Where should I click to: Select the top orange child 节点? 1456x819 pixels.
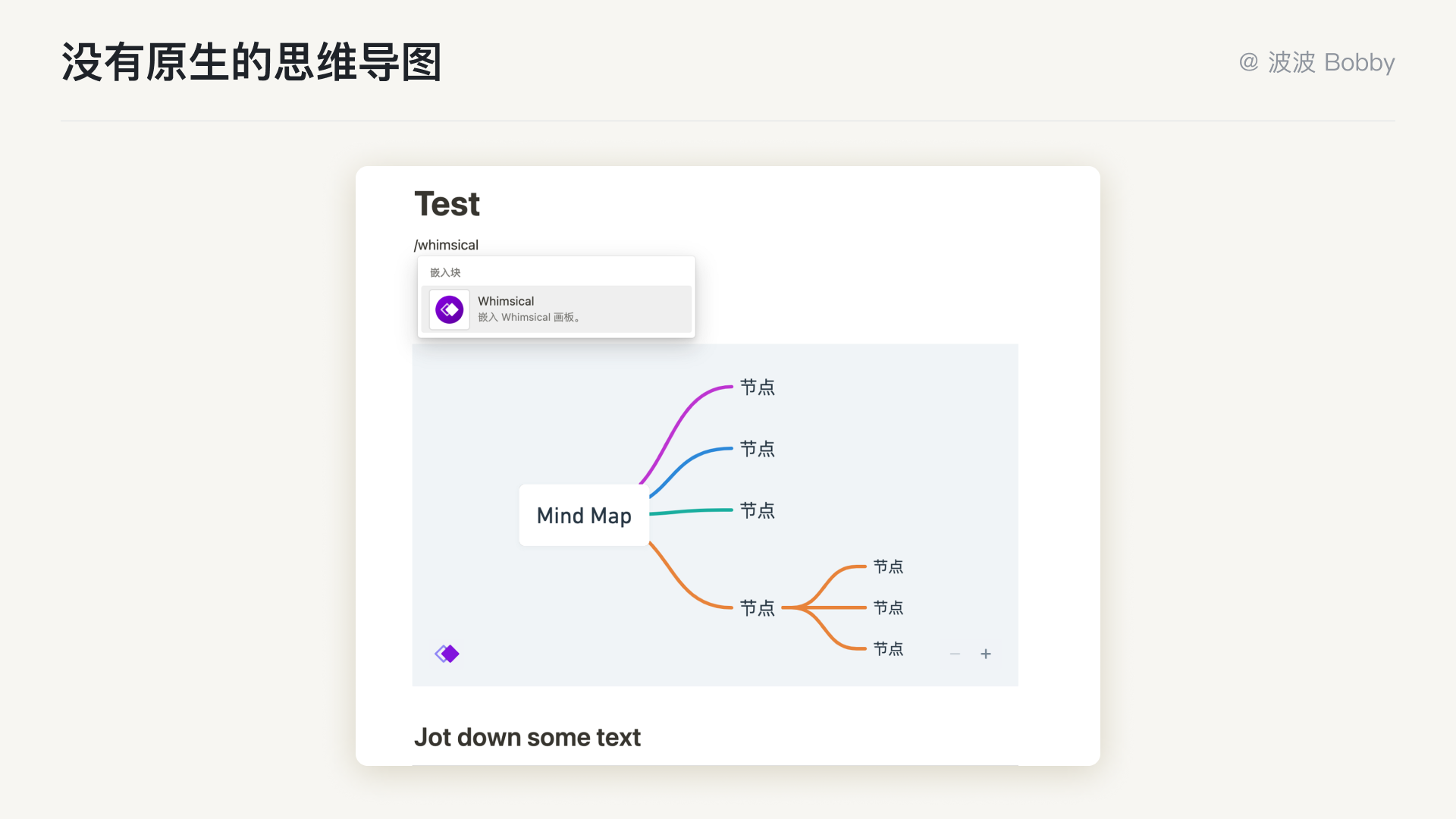point(888,566)
